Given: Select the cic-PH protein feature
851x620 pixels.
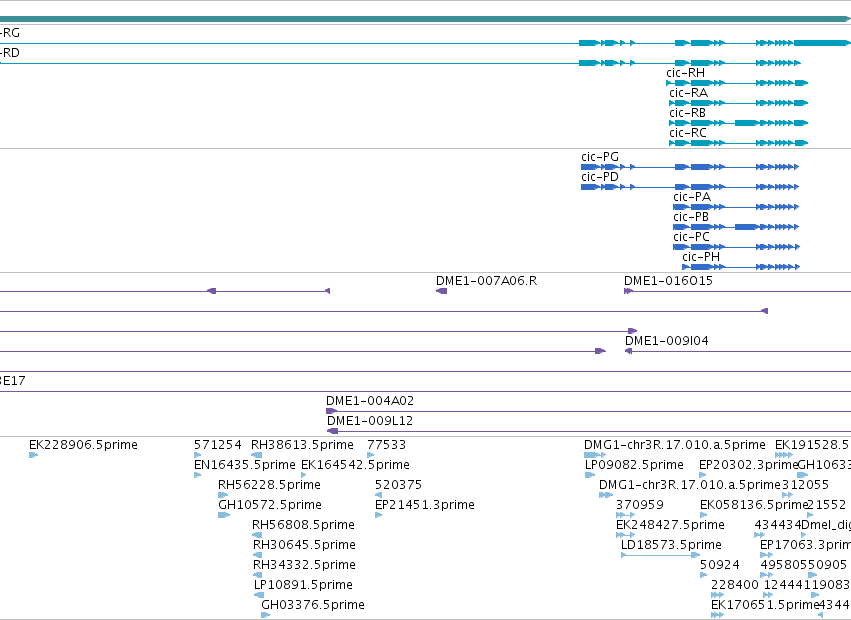Looking at the screenshot, I should pyautogui.click(x=741, y=267).
